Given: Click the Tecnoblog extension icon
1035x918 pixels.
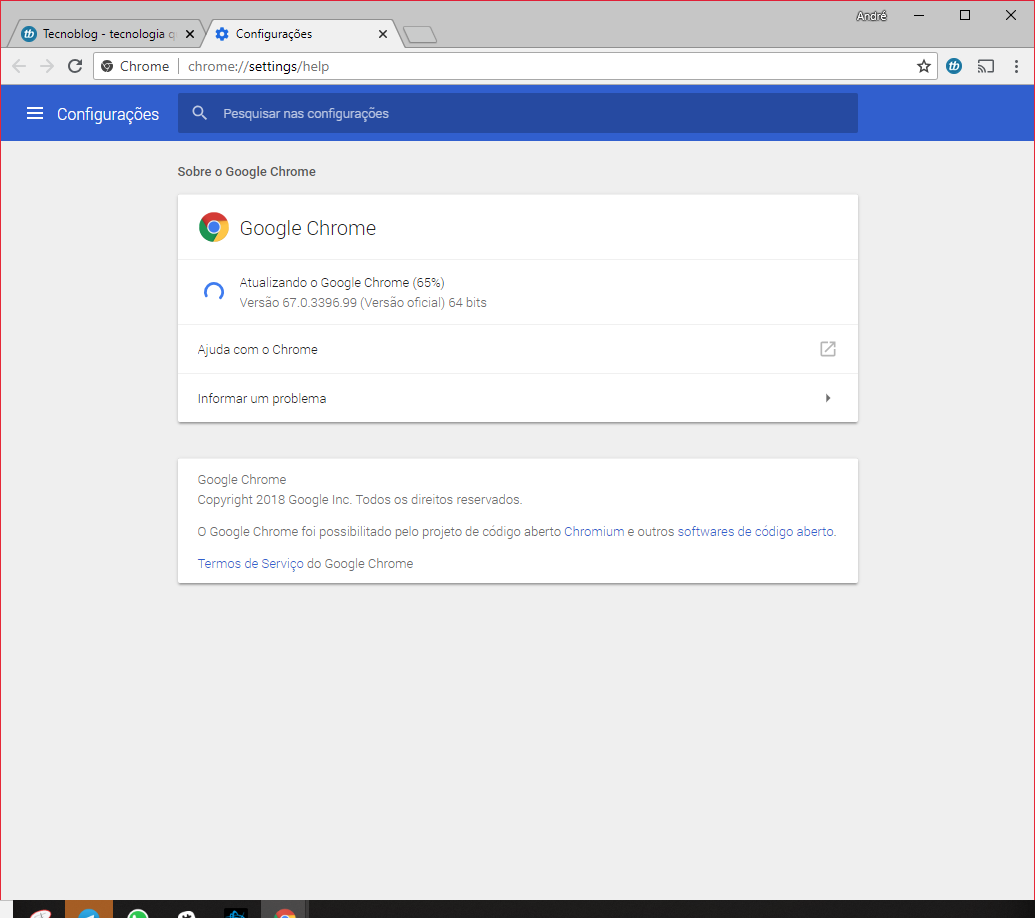Looking at the screenshot, I should [x=953, y=65].
